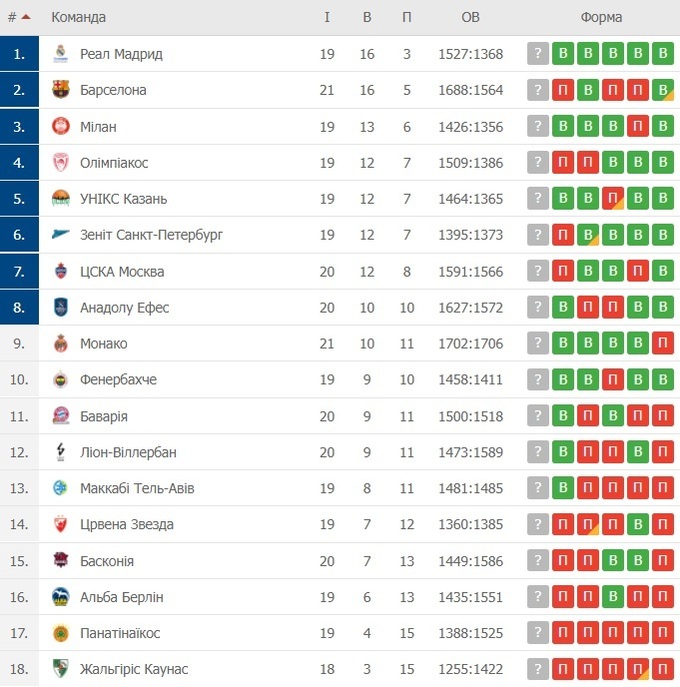Open the Маккабі Тель-Авів team link
The image size is (680, 687).
(137, 488)
